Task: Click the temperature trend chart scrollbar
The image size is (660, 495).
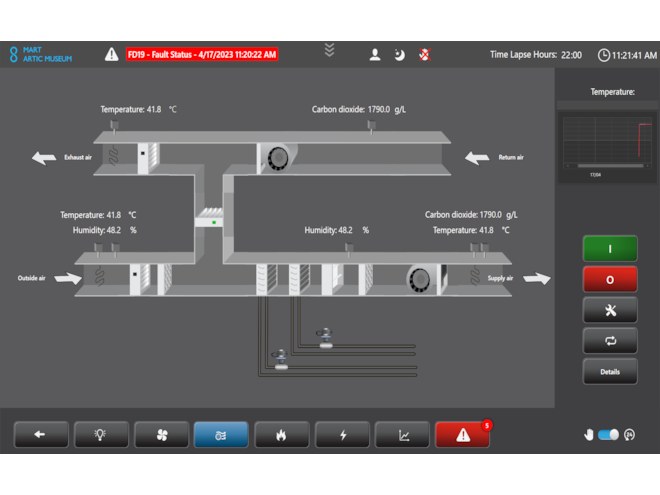Action: coord(609,166)
